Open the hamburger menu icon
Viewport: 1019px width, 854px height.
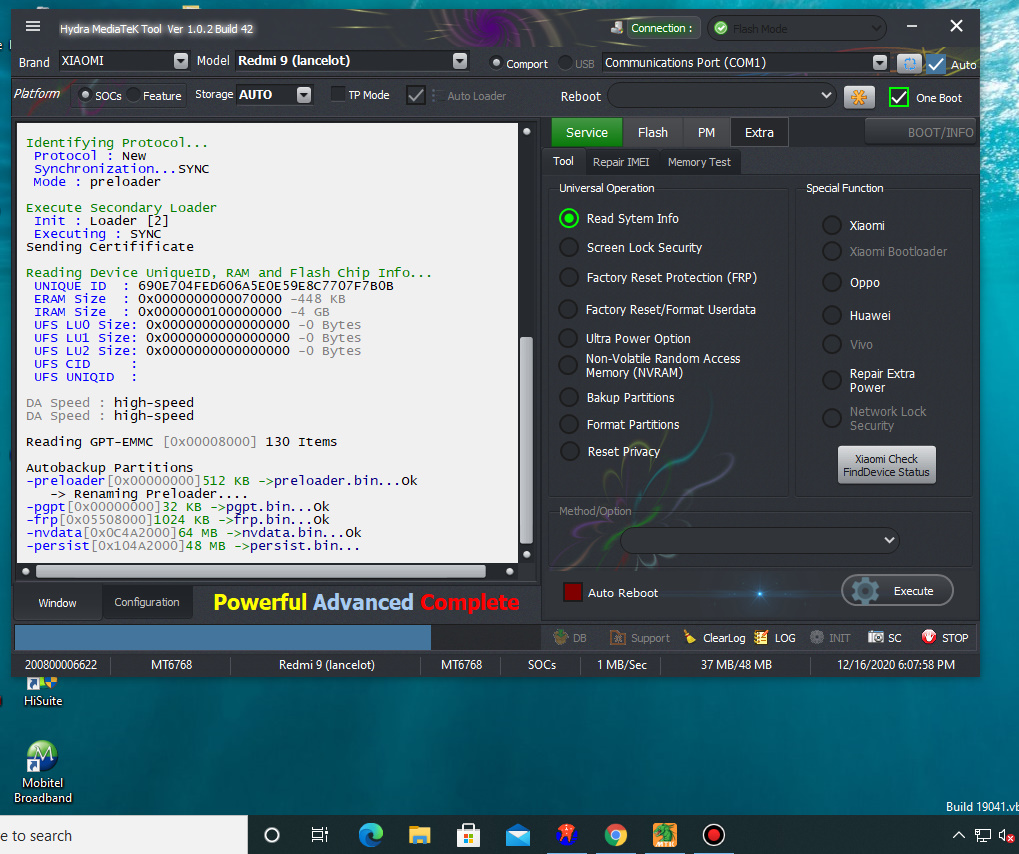point(33,27)
